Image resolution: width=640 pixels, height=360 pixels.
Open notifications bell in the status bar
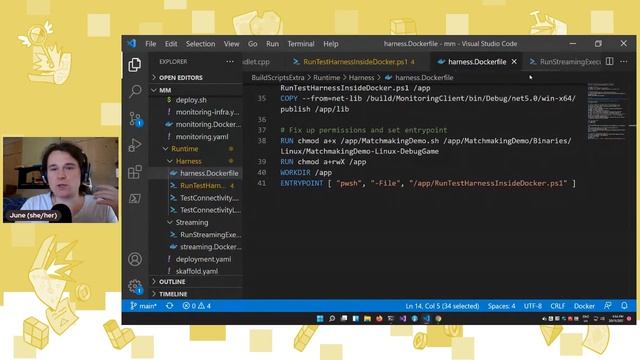624,306
